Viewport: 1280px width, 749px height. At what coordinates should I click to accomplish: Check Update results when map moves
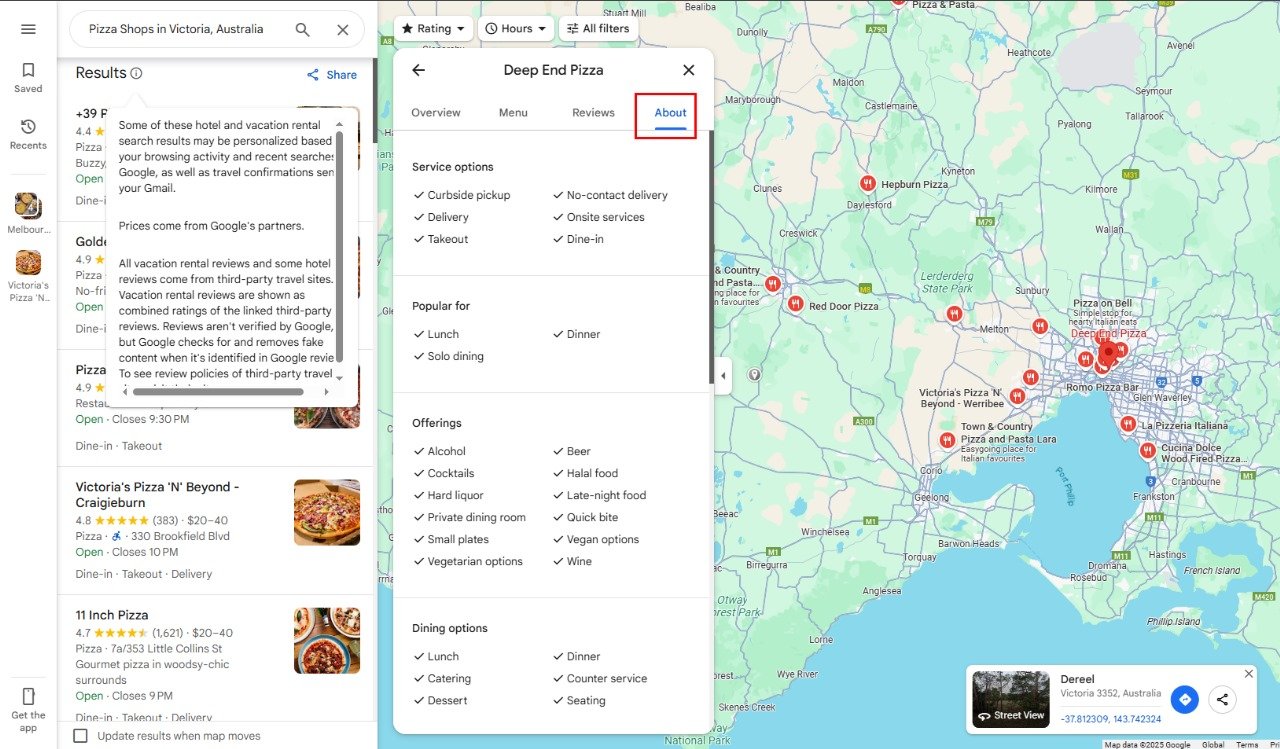[x=81, y=736]
